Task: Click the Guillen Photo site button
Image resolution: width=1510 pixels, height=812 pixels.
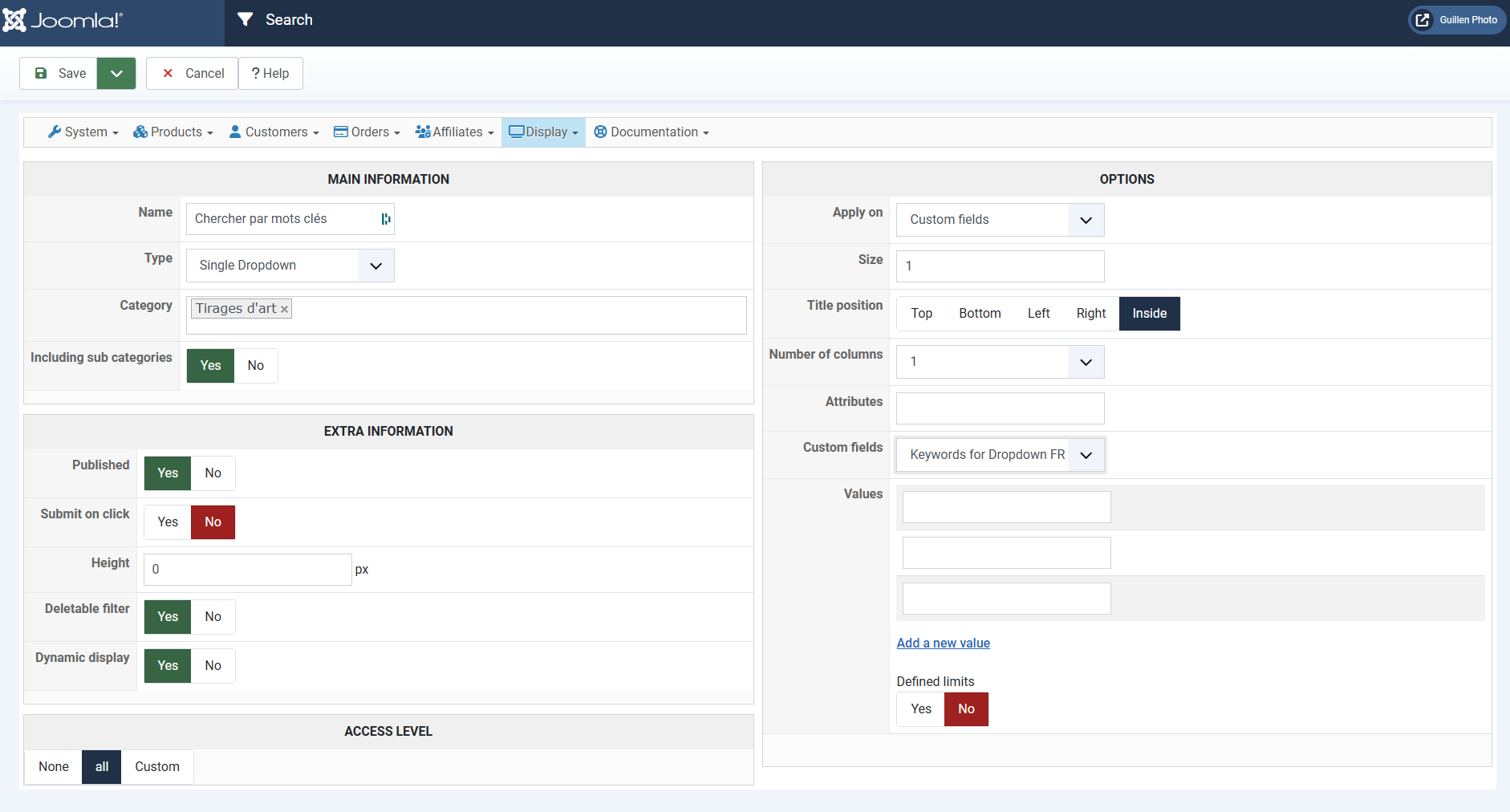Action: [x=1457, y=20]
